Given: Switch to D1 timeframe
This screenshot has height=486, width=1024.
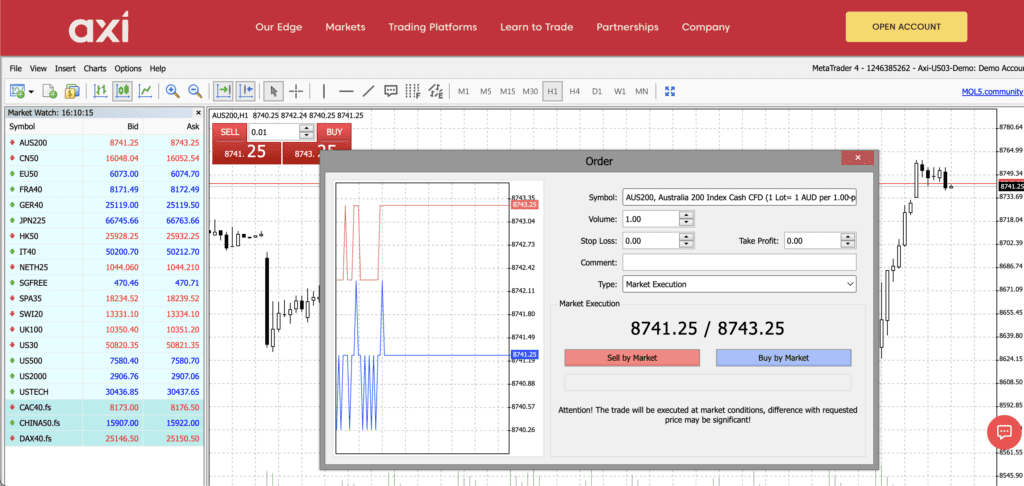Looking at the screenshot, I should click(597, 91).
